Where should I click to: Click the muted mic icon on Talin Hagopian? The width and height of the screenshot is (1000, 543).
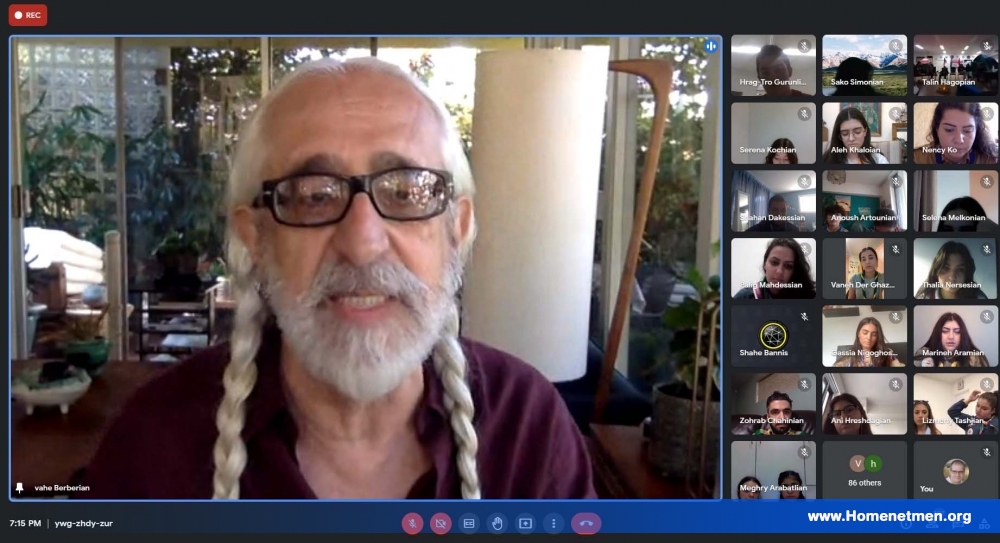coord(987,46)
